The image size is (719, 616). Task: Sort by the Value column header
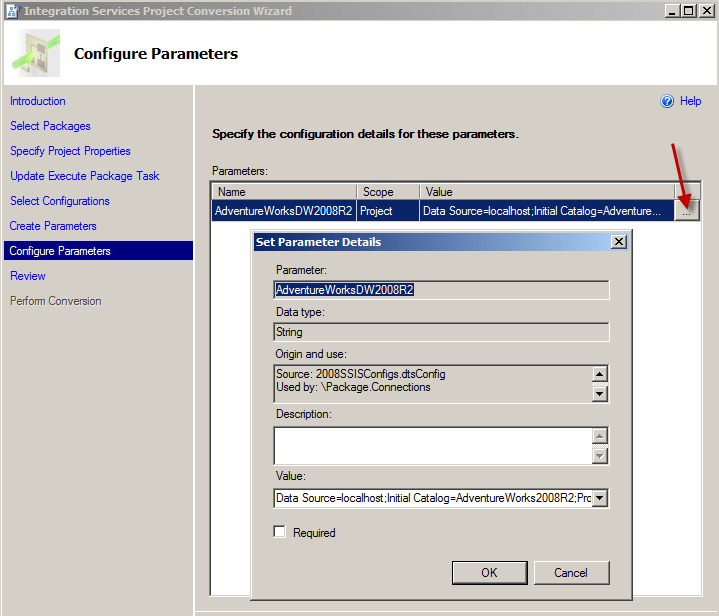click(547, 192)
